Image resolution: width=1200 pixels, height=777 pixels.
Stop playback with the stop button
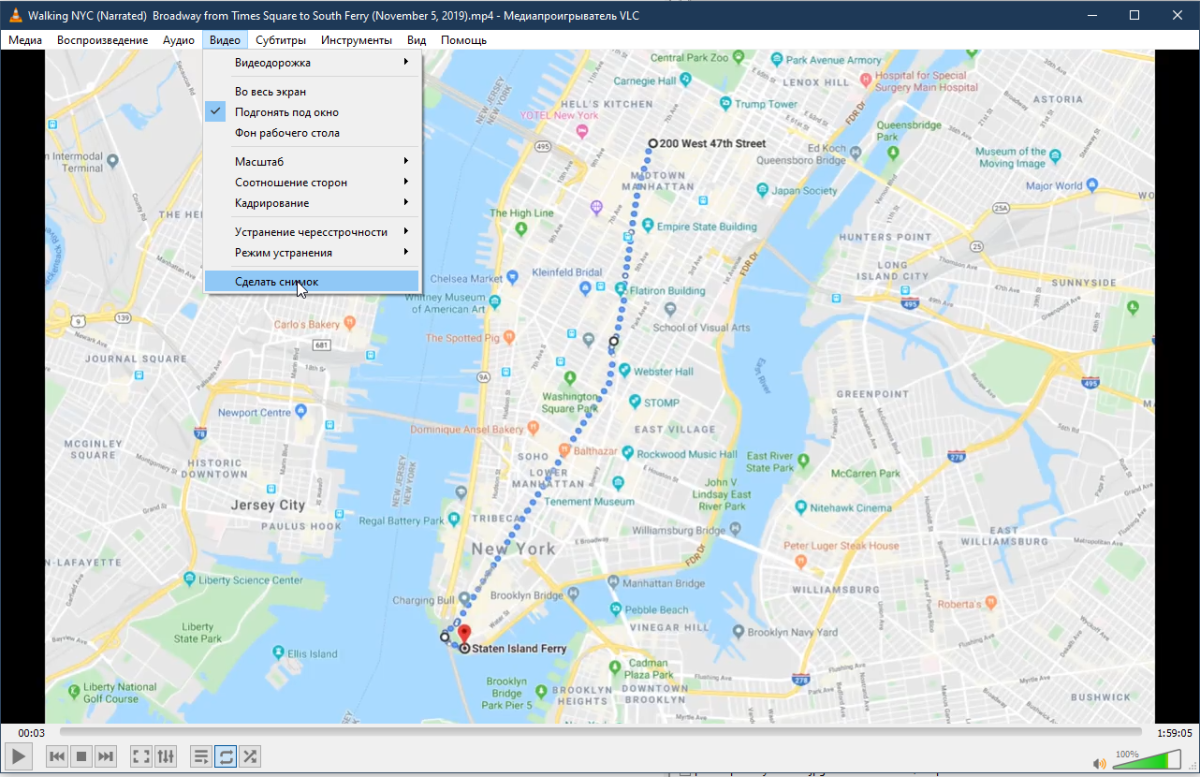coord(82,756)
